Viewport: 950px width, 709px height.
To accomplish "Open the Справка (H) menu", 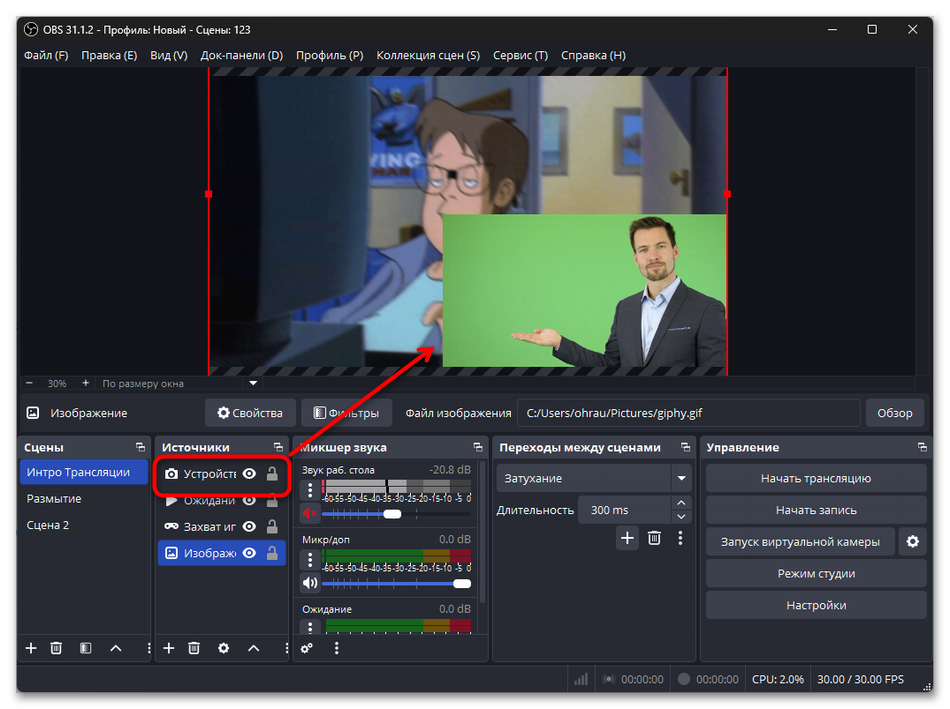I will coord(593,55).
